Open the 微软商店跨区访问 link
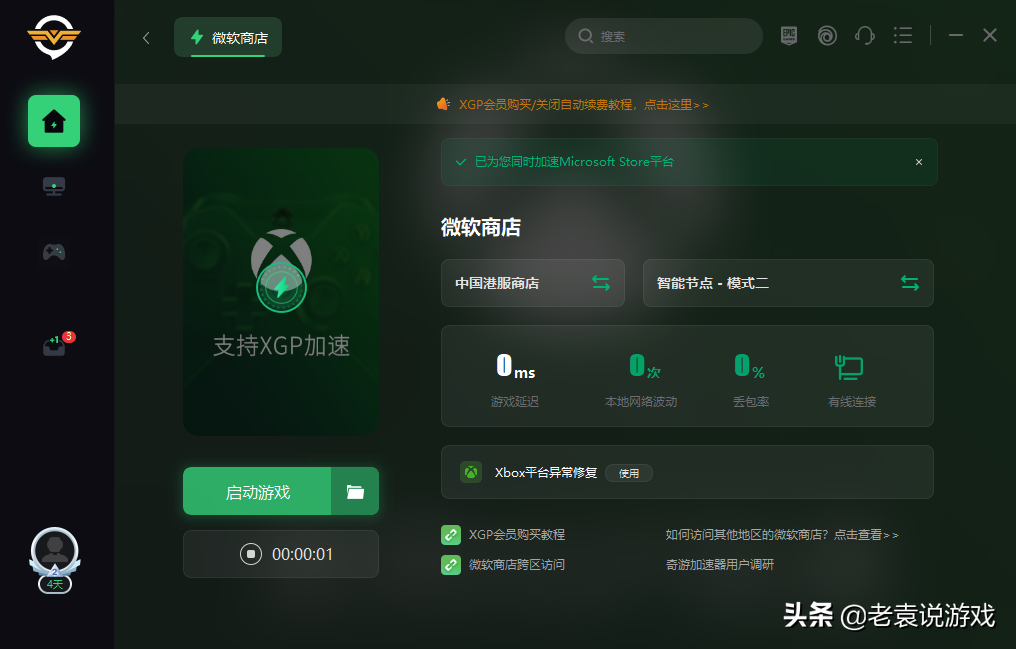The width and height of the screenshot is (1016, 649). pyautogui.click(x=517, y=565)
